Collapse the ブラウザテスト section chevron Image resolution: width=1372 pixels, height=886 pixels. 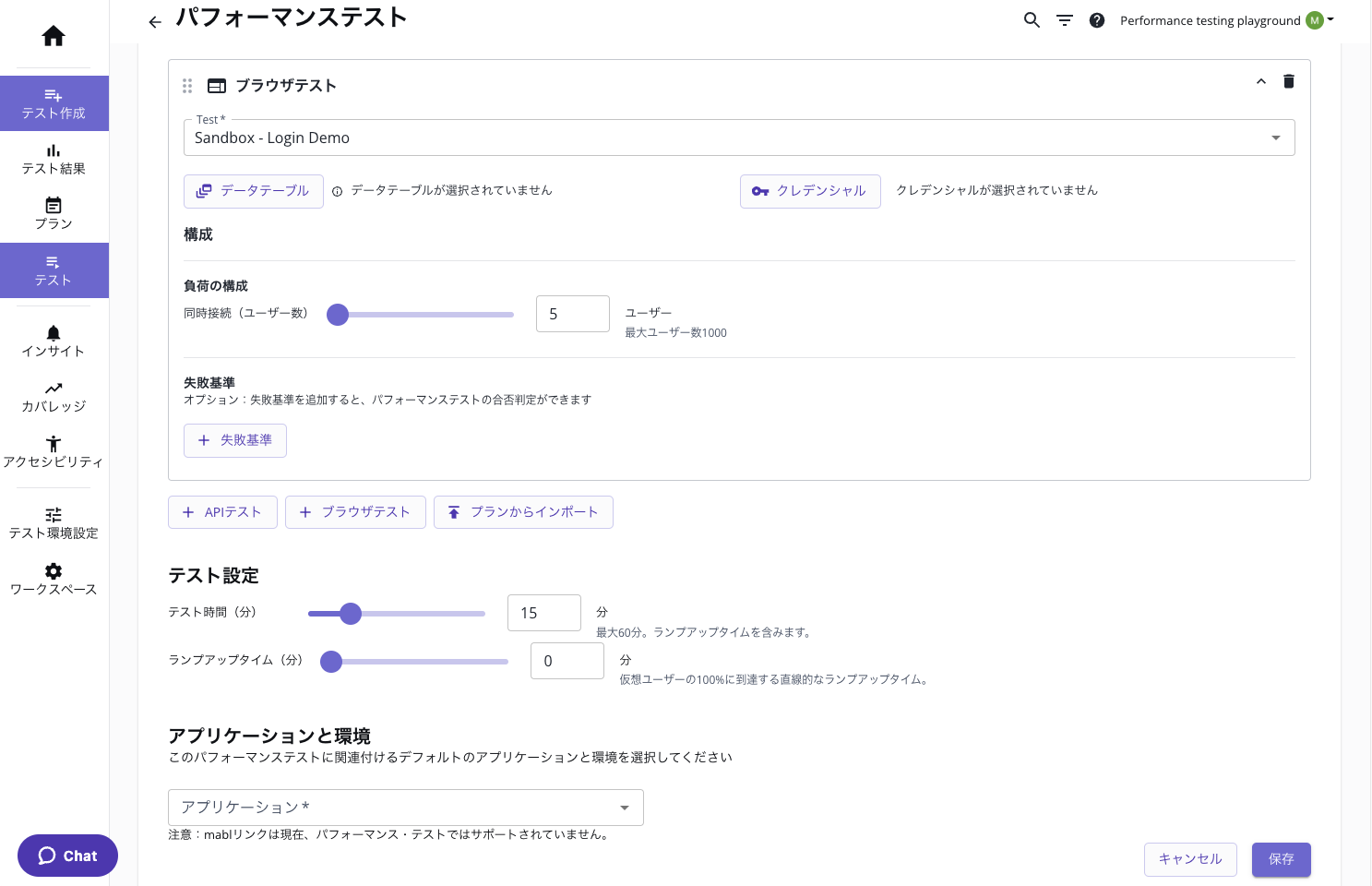(1261, 81)
